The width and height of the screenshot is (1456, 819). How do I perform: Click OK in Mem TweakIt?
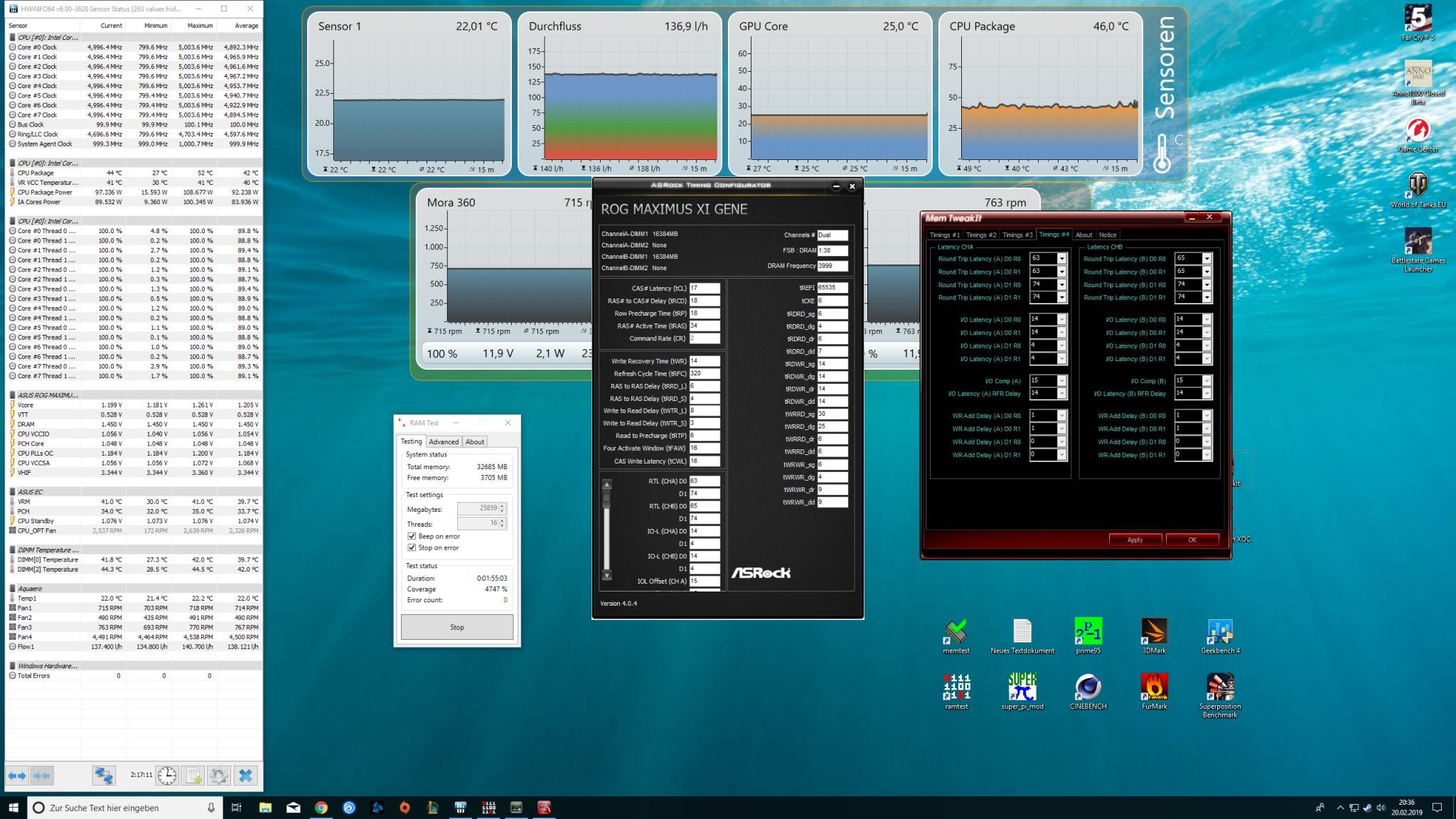point(1192,540)
